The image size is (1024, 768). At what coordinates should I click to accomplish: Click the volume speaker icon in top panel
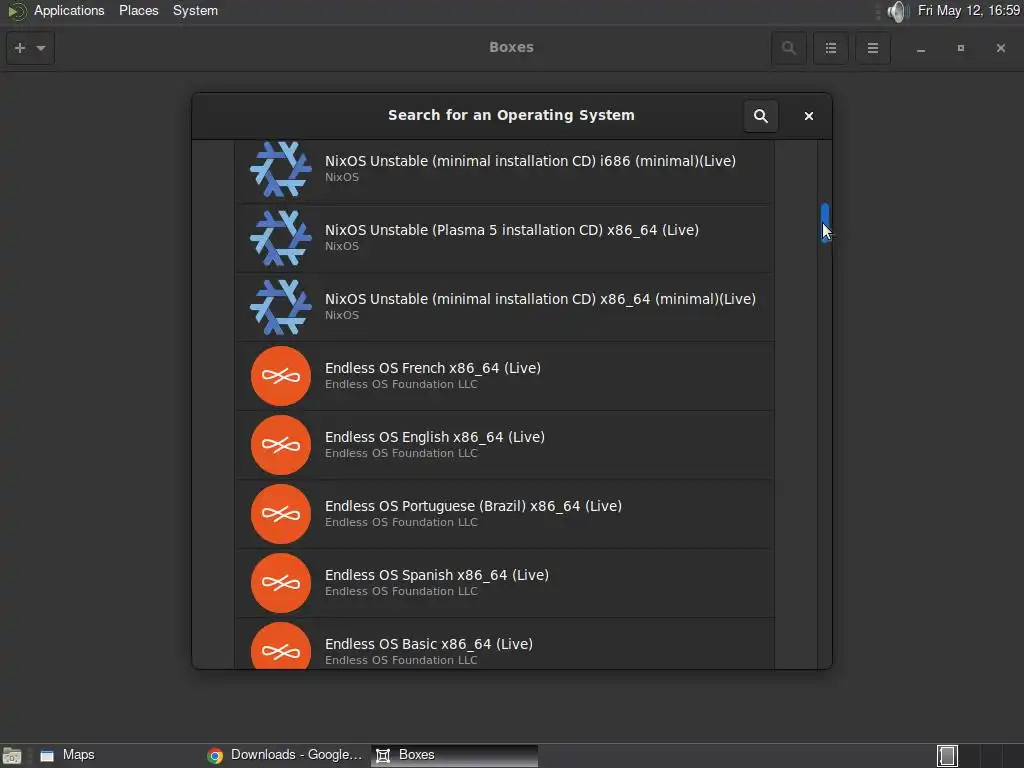(899, 11)
